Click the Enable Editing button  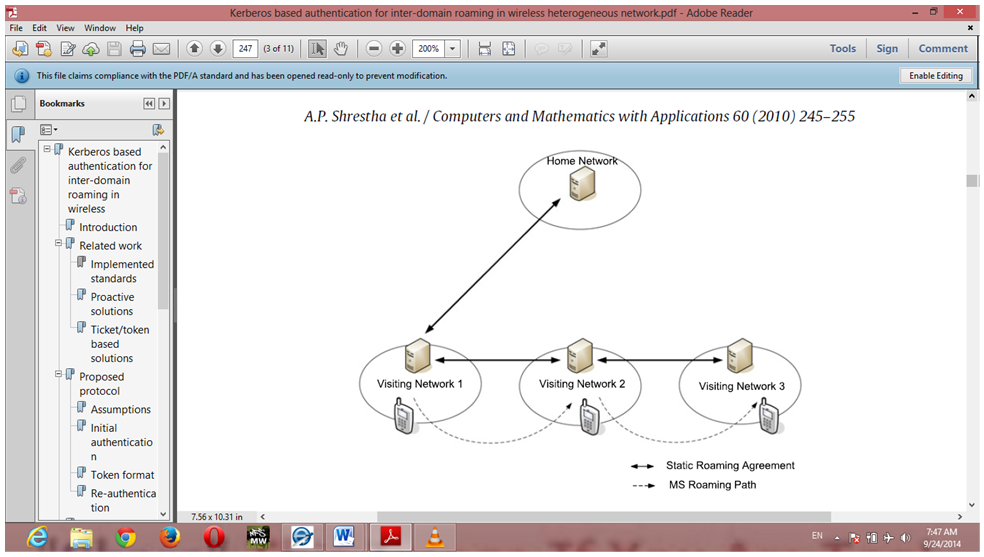click(935, 76)
